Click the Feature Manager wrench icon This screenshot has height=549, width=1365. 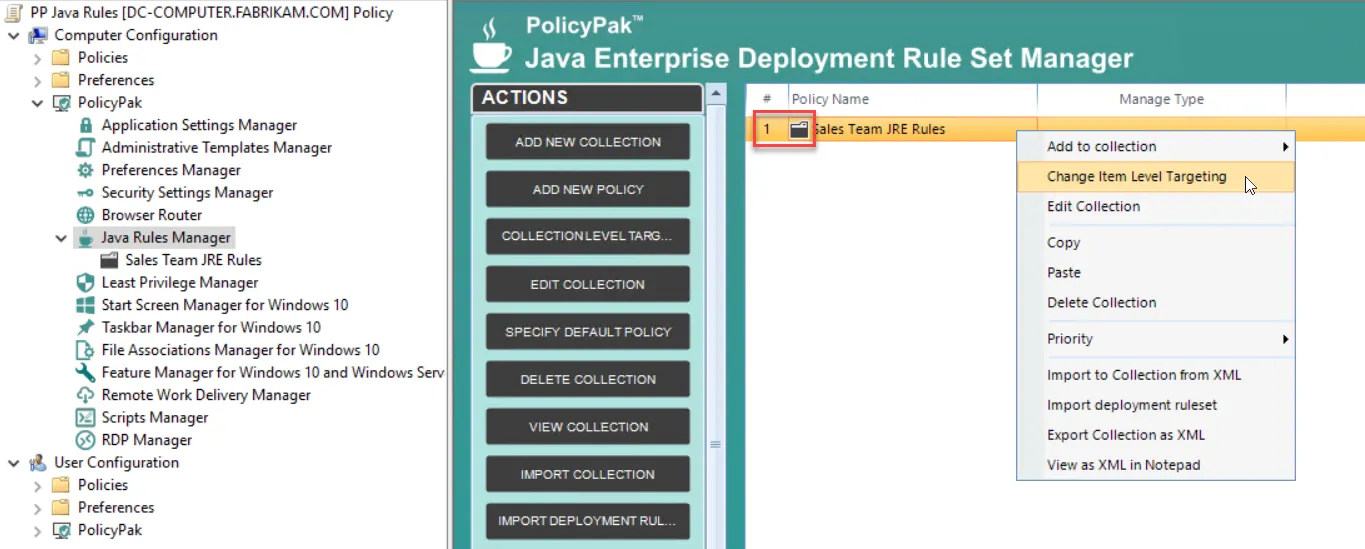(85, 372)
